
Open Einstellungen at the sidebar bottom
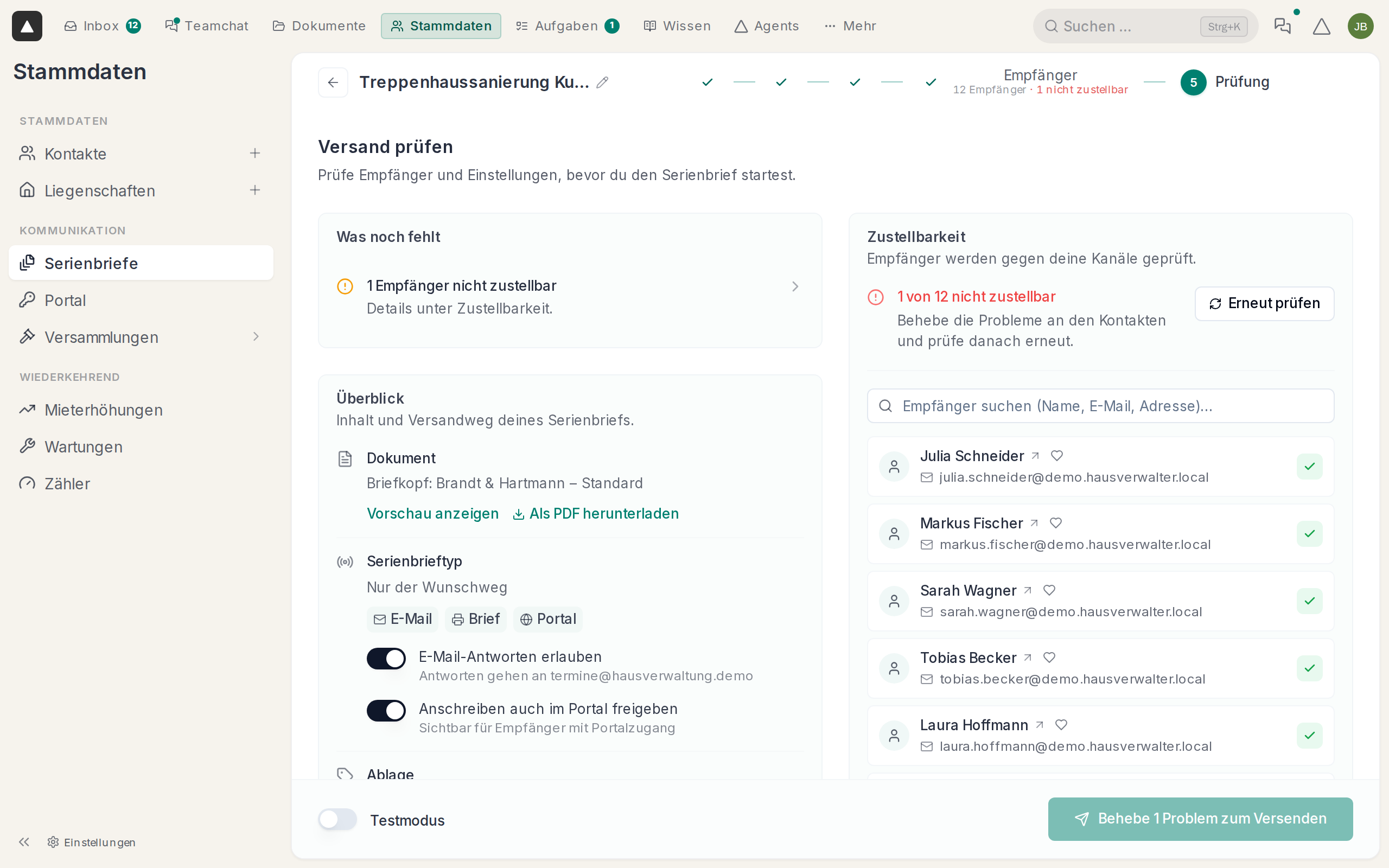coord(92,841)
